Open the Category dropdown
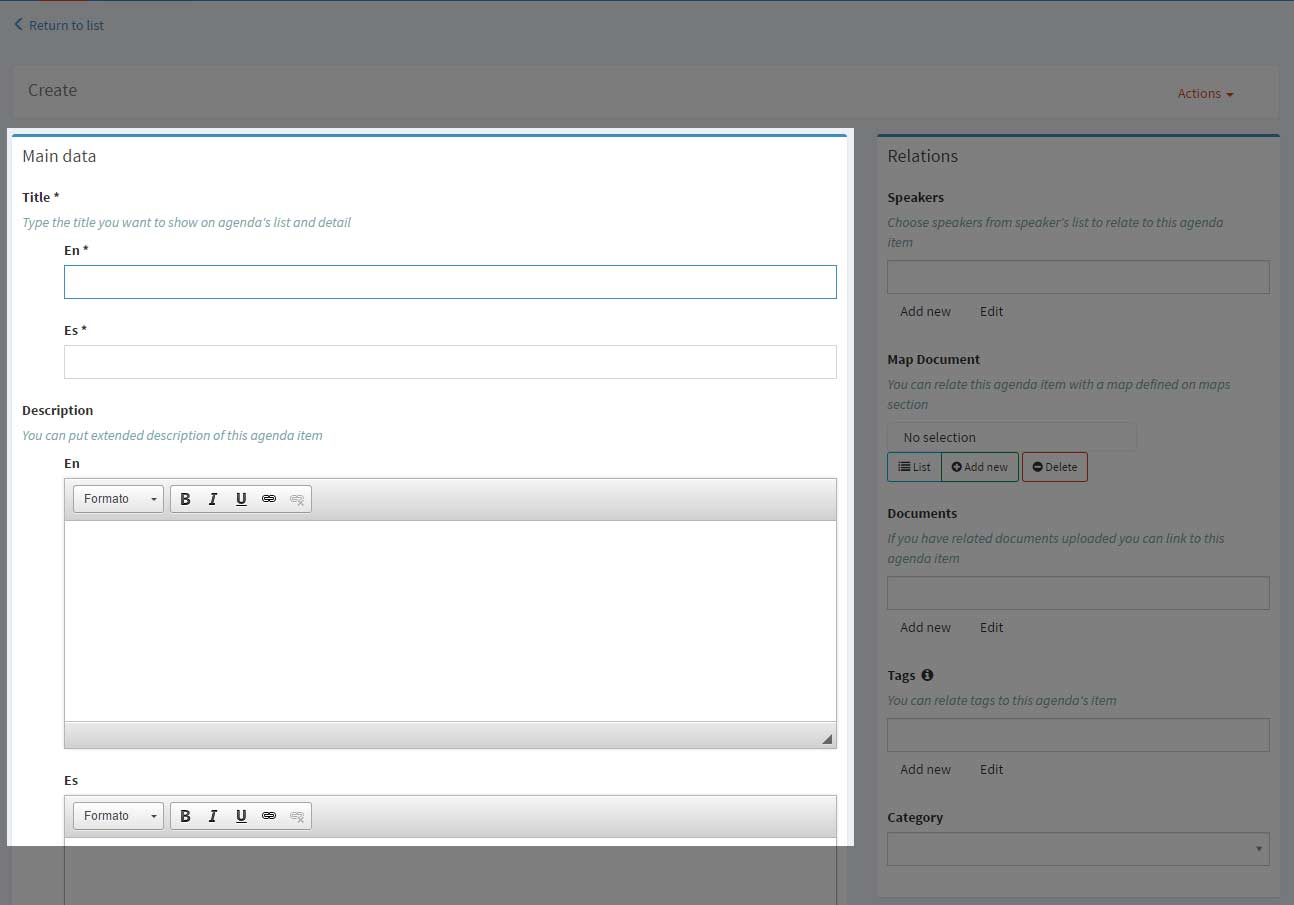Viewport: 1294px width, 905px height. (1078, 849)
